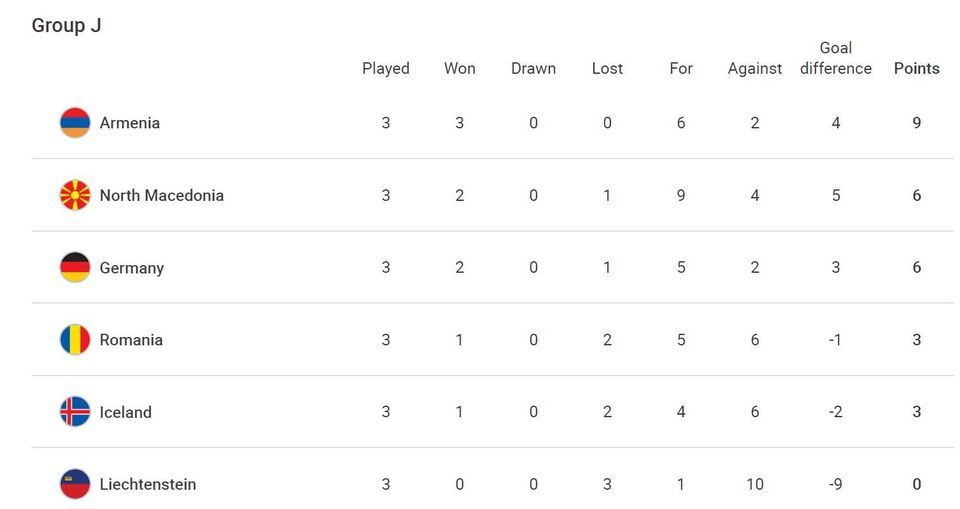Click the Iceland flag icon
Viewport: 960px width, 509px height.
pos(75,412)
